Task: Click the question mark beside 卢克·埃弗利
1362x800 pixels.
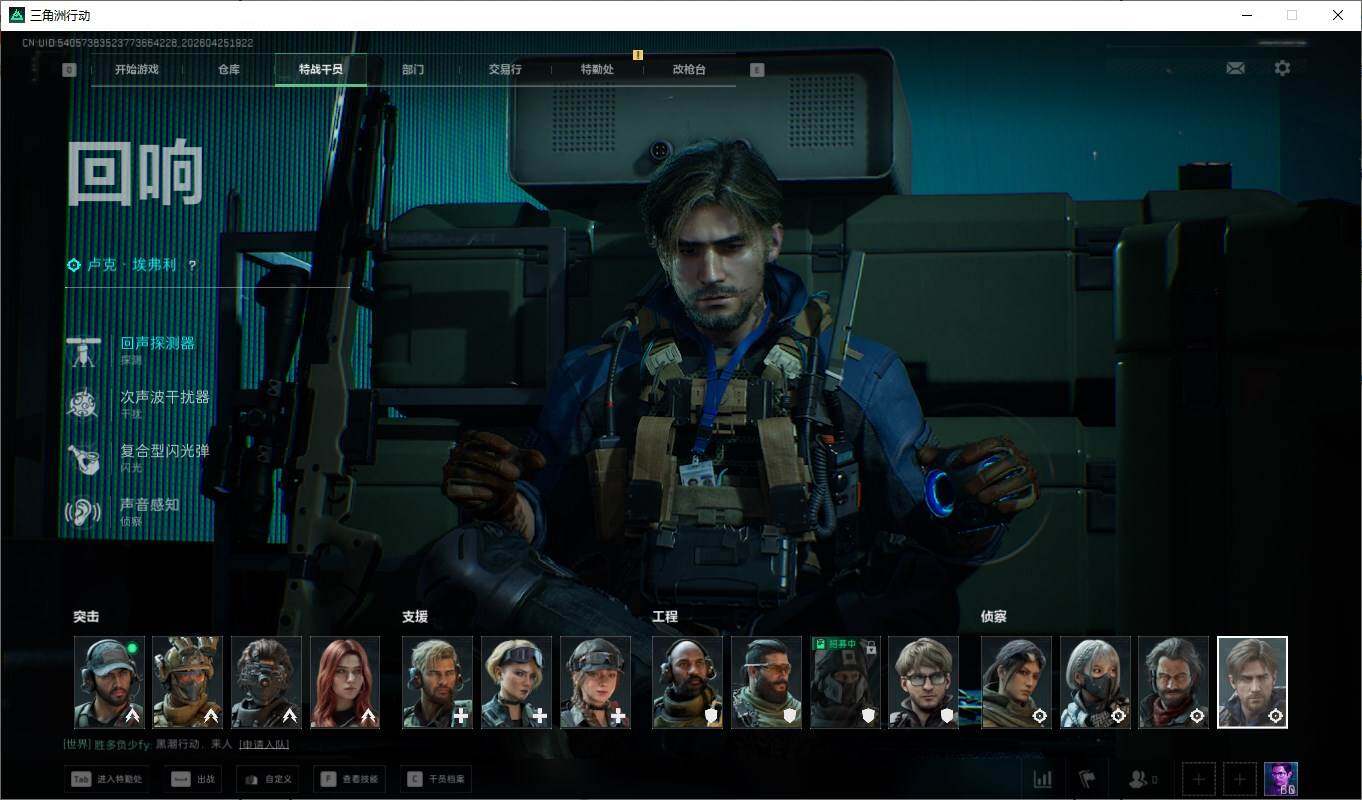Action: click(193, 266)
